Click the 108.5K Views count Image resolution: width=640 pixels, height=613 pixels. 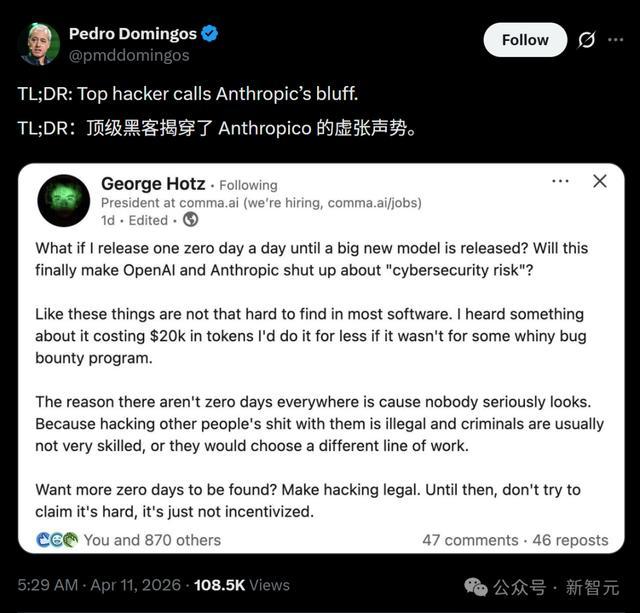click(x=242, y=585)
